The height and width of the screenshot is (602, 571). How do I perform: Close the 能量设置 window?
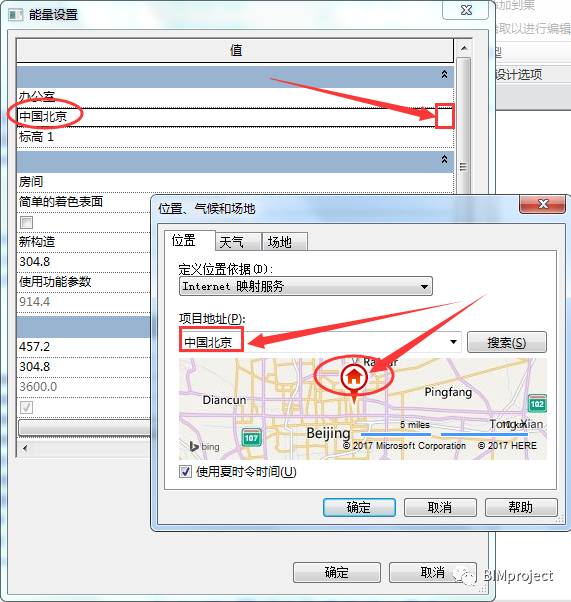pyautogui.click(x=465, y=10)
